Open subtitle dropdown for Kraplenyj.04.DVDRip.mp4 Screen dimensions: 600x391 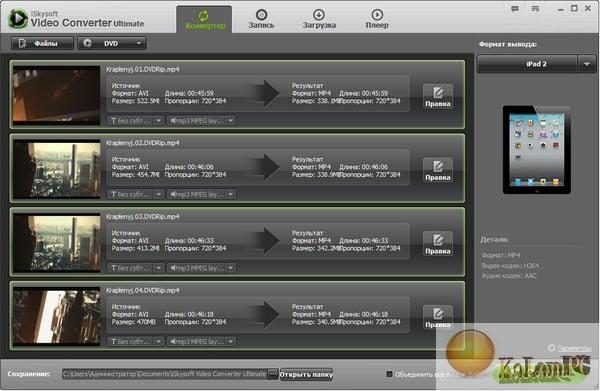135,341
